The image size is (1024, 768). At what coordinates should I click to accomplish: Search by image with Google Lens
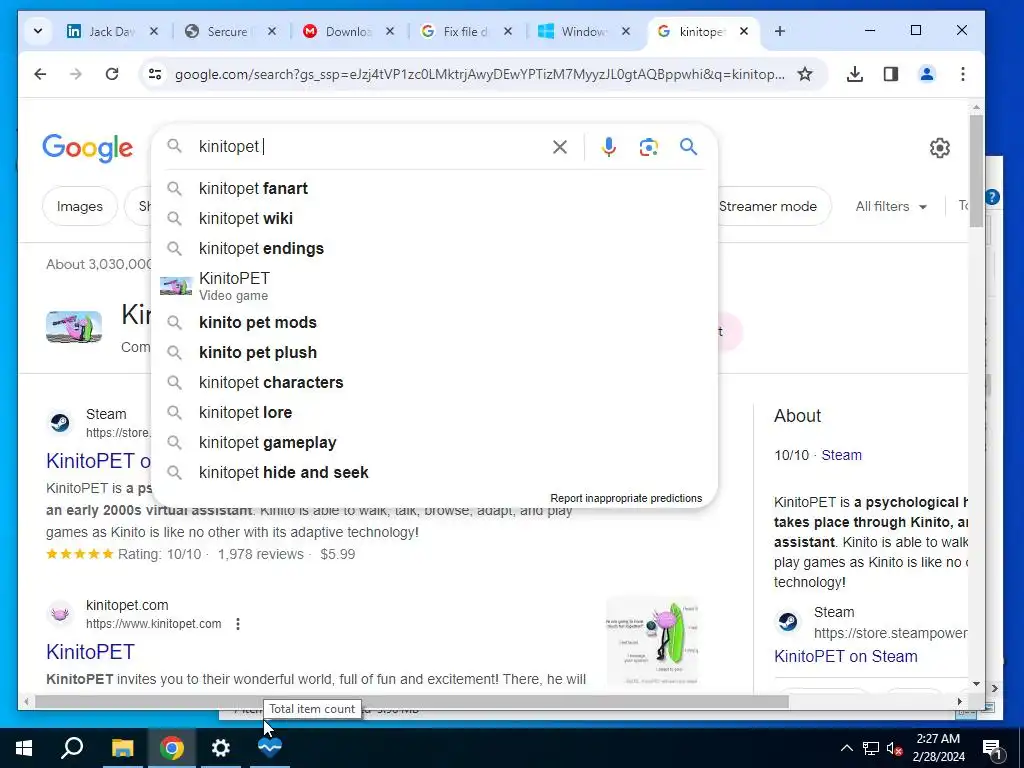pyautogui.click(x=648, y=147)
